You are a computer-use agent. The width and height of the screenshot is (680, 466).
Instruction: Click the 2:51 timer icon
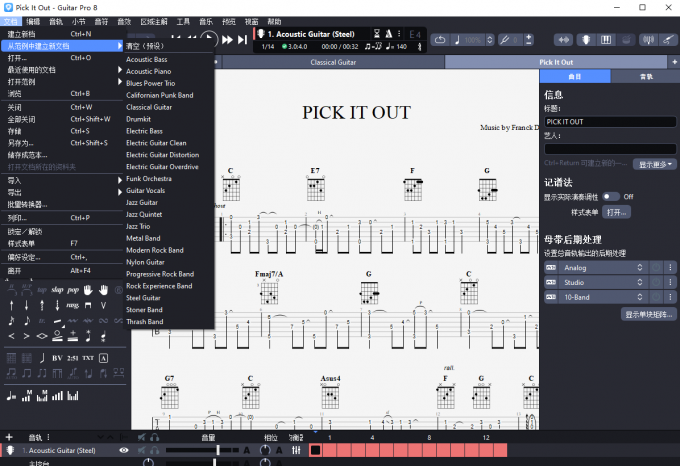(x=73, y=357)
